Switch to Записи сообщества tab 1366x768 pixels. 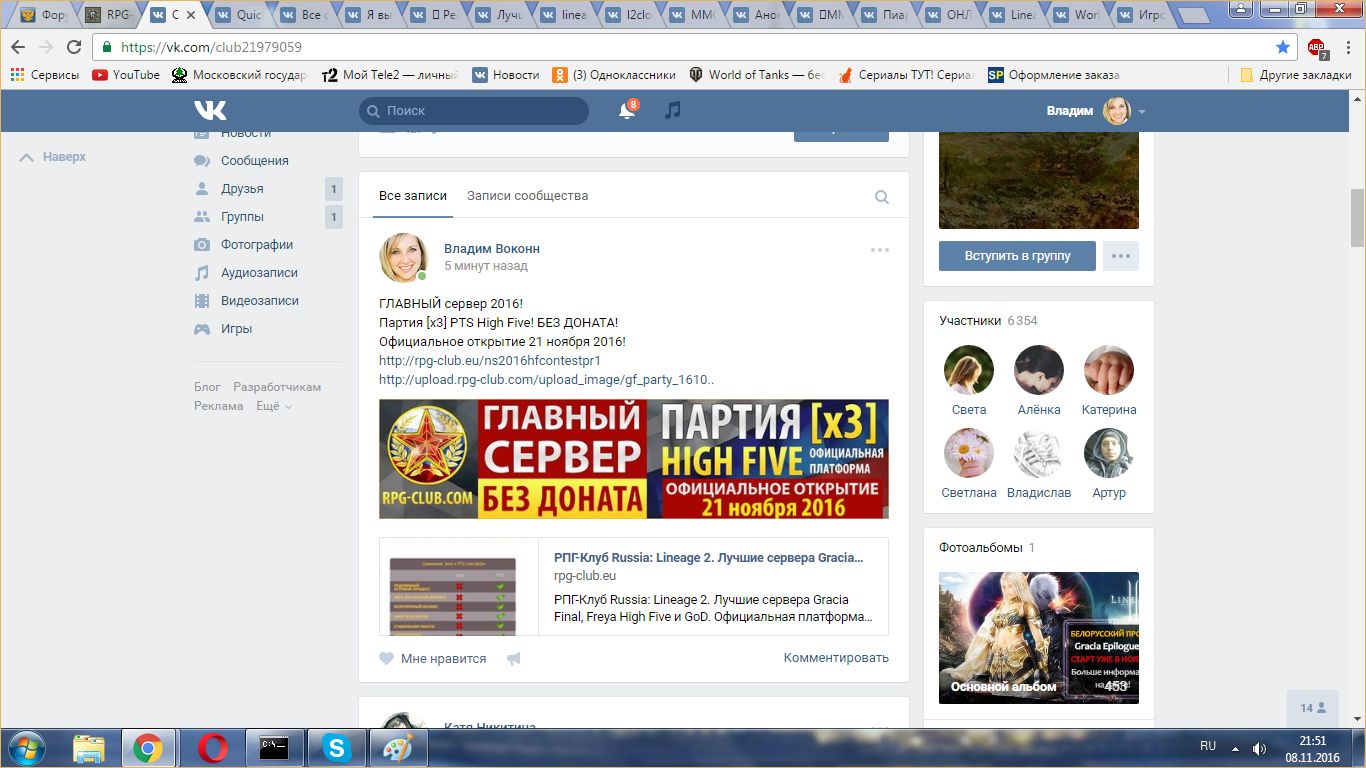pos(527,196)
